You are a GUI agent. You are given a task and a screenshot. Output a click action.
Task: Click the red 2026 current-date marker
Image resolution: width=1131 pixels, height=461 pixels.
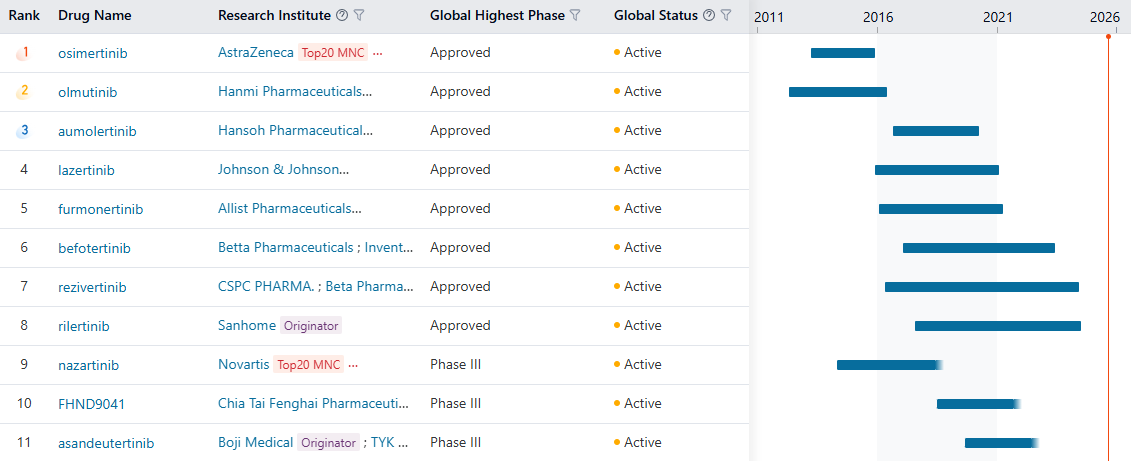pos(1108,37)
